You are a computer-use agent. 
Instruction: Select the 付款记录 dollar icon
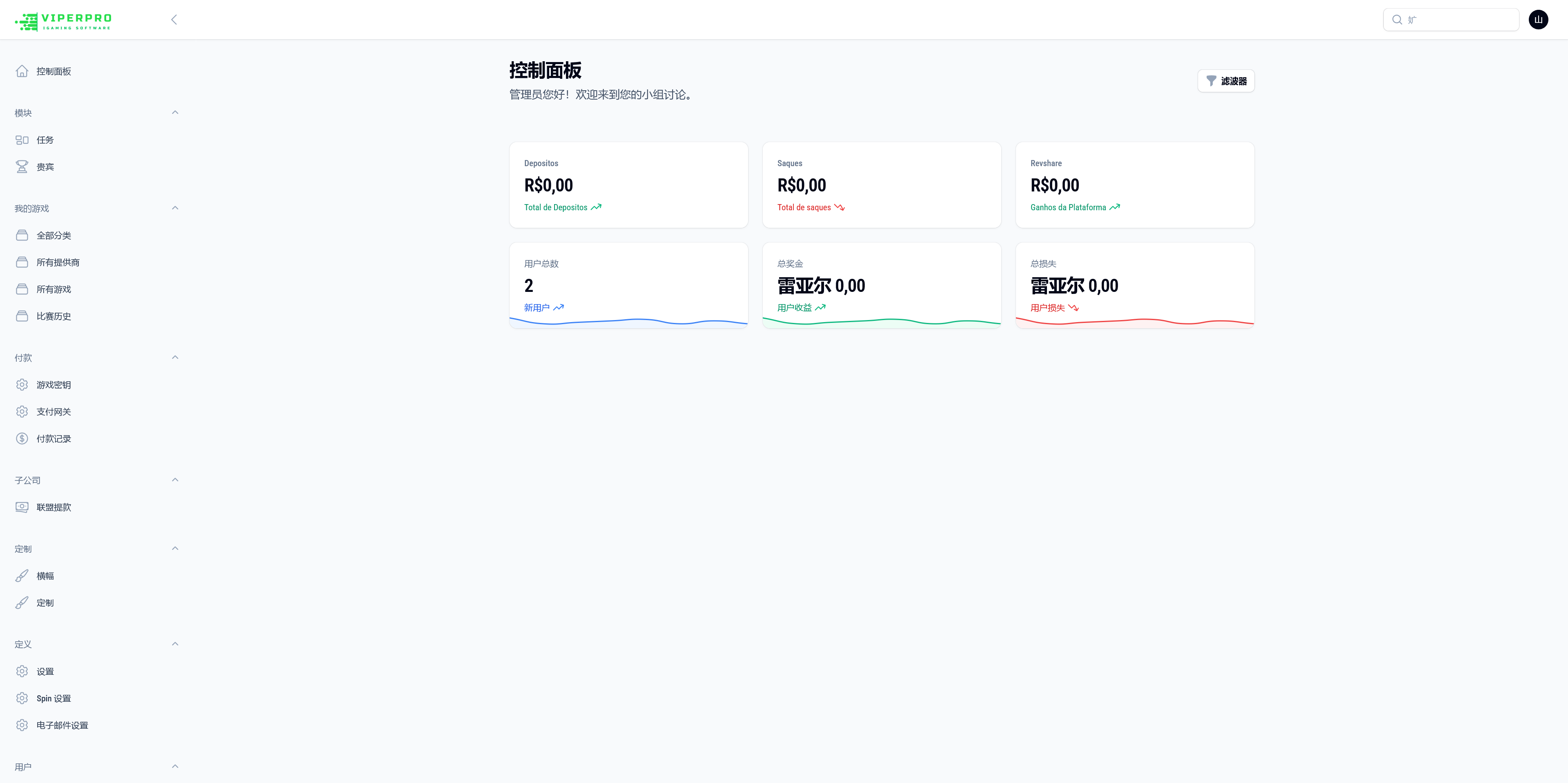22,438
